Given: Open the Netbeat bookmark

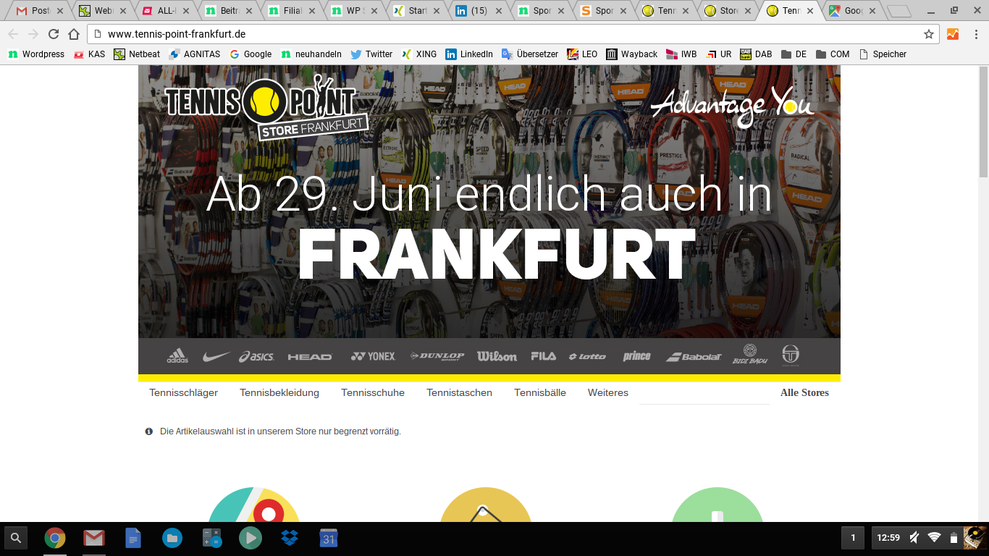Looking at the screenshot, I should 137,54.
